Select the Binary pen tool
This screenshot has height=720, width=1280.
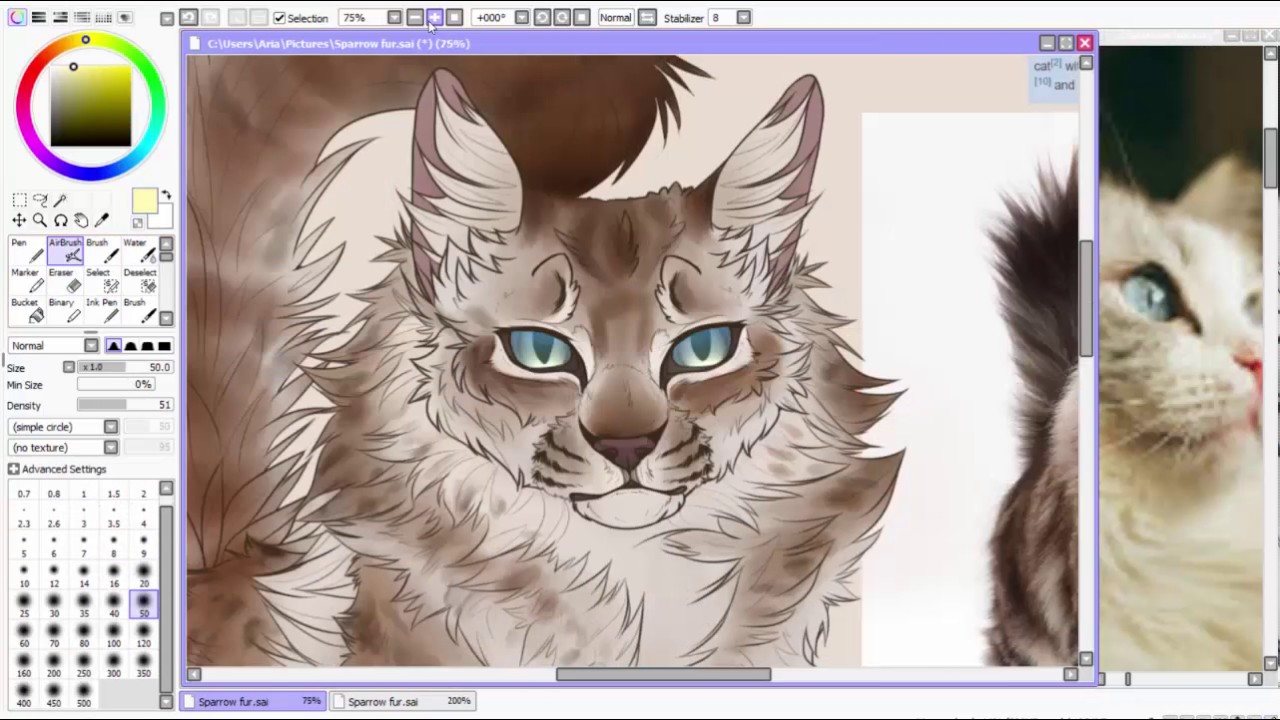click(x=65, y=311)
